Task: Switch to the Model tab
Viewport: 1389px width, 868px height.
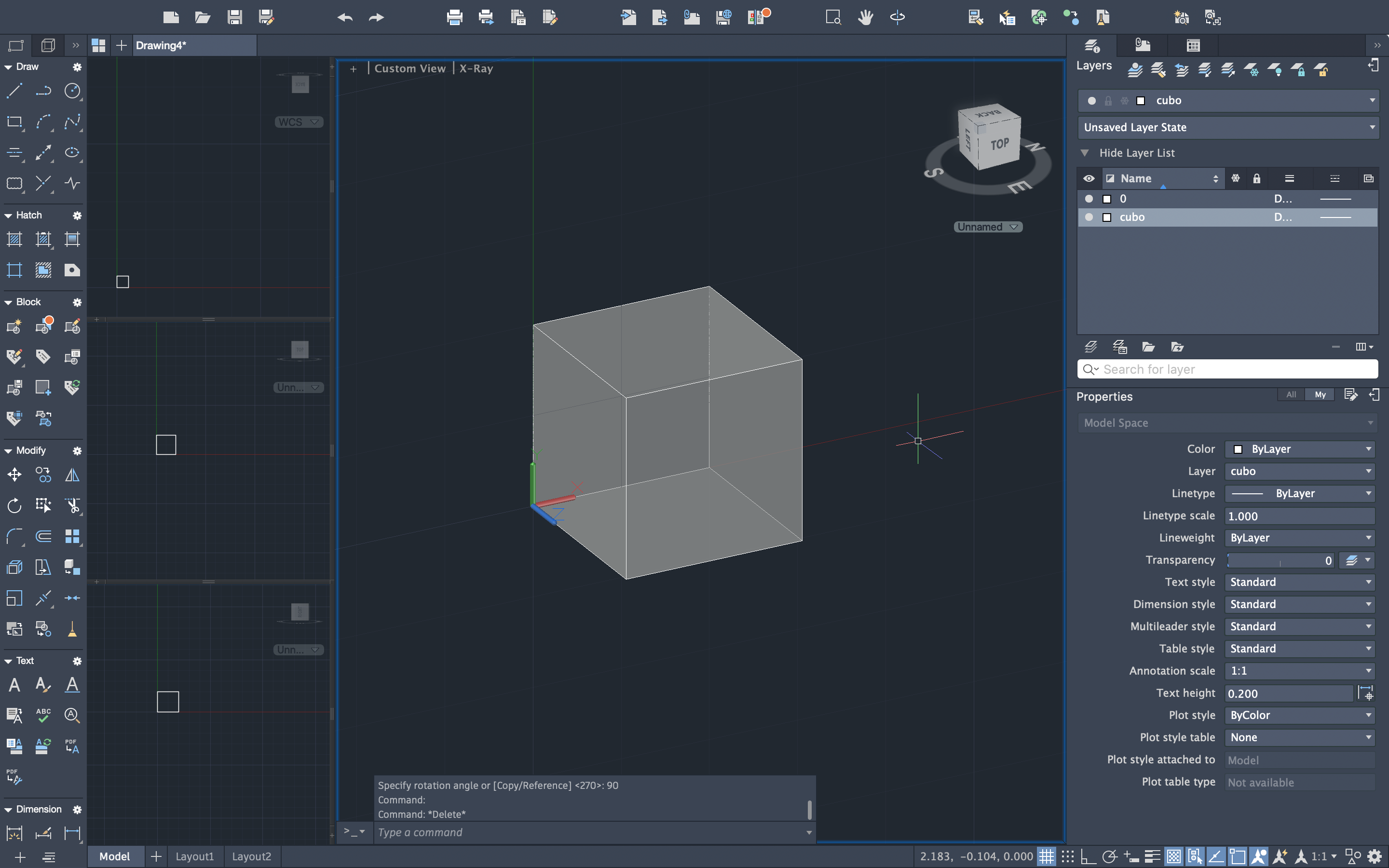Action: coord(115,856)
